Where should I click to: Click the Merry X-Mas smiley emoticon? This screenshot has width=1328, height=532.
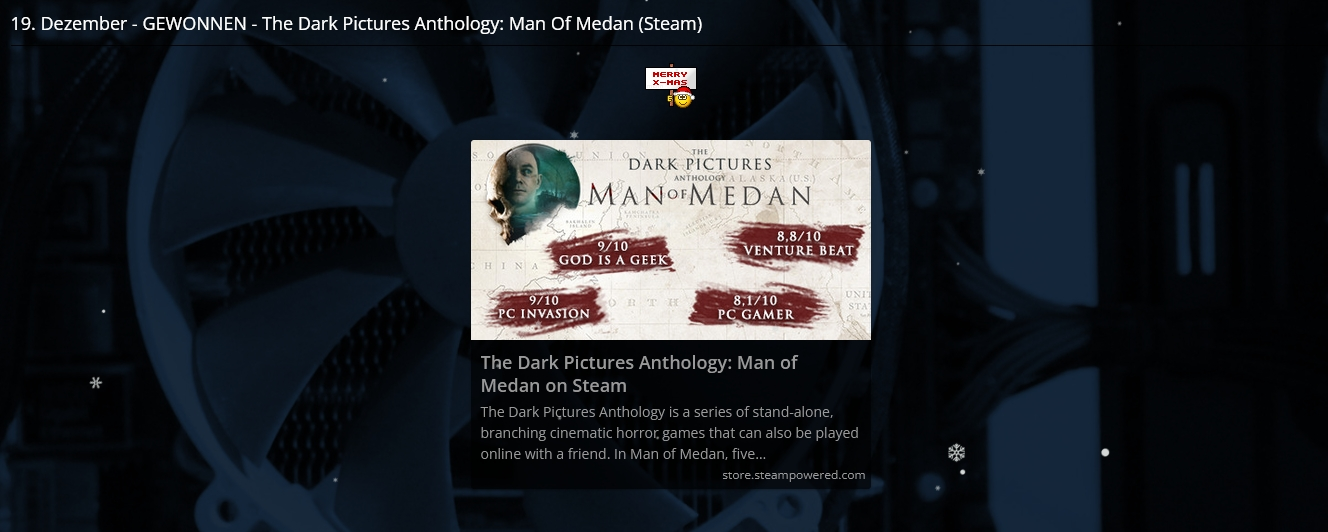671,88
